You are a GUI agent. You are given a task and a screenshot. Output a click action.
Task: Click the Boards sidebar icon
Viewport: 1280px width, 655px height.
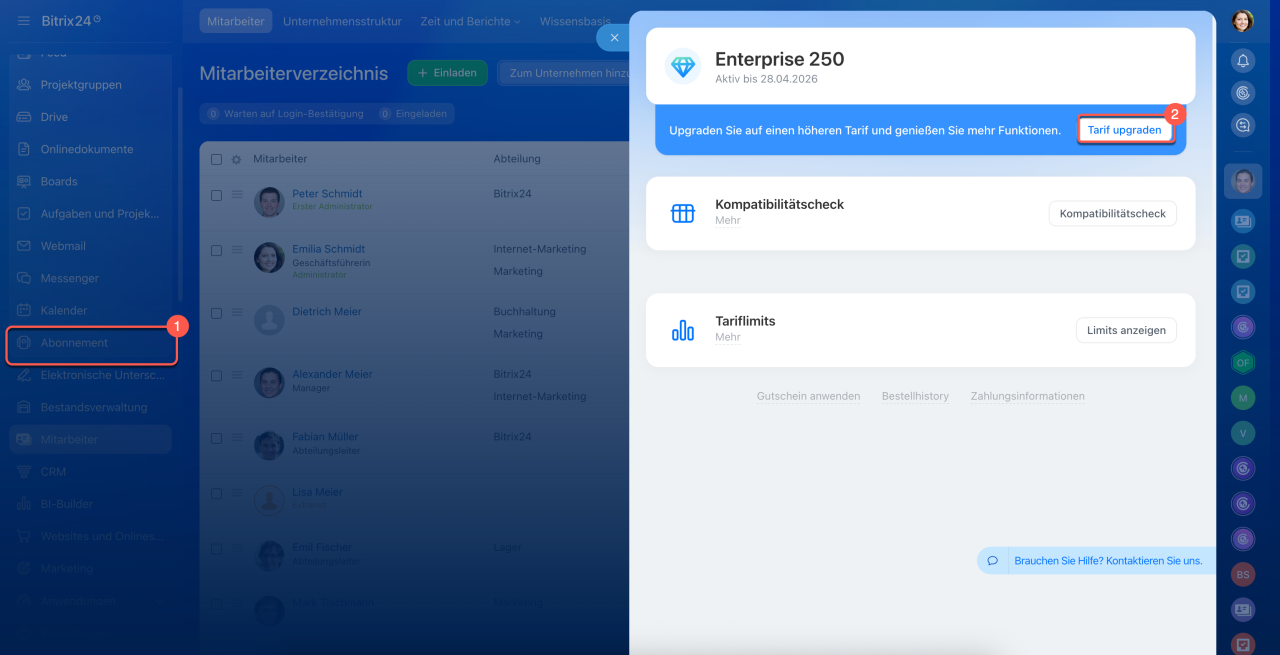pyautogui.click(x=24, y=181)
